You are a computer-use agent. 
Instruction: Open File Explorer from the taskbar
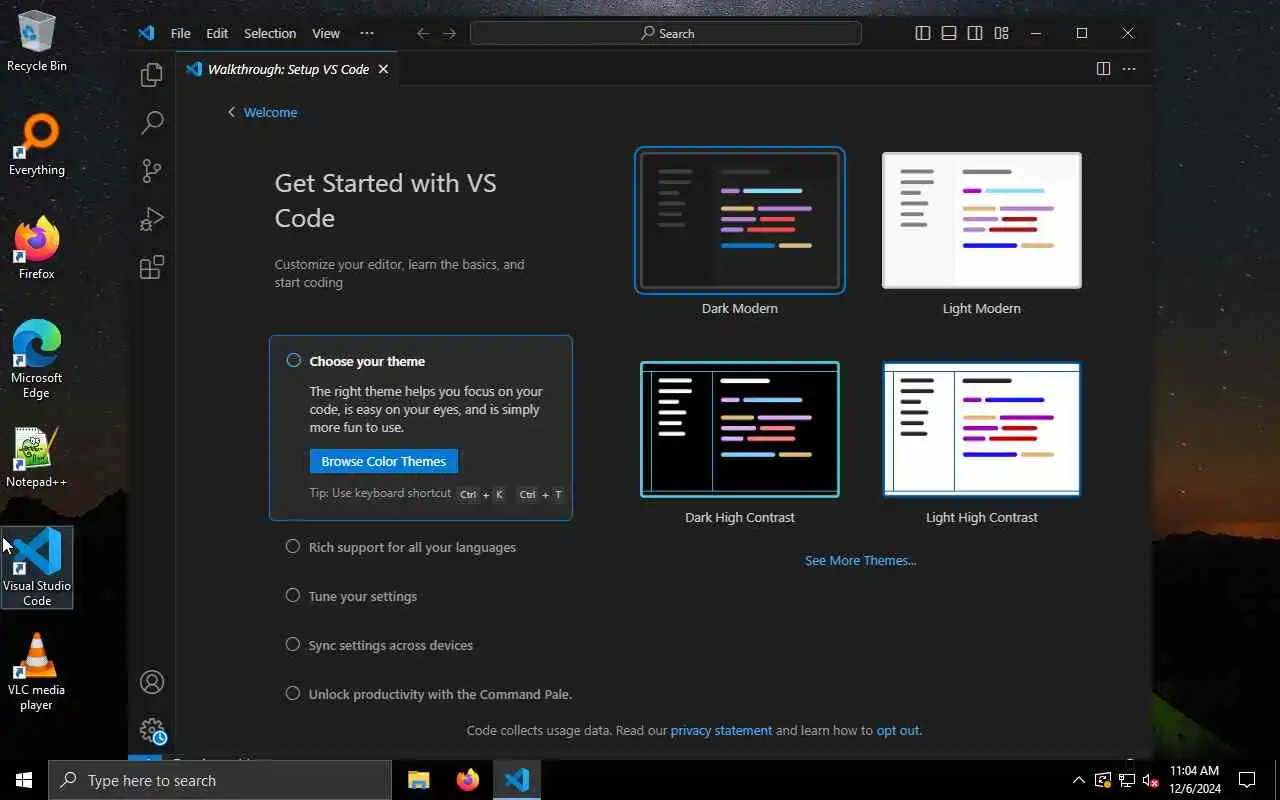(419, 780)
